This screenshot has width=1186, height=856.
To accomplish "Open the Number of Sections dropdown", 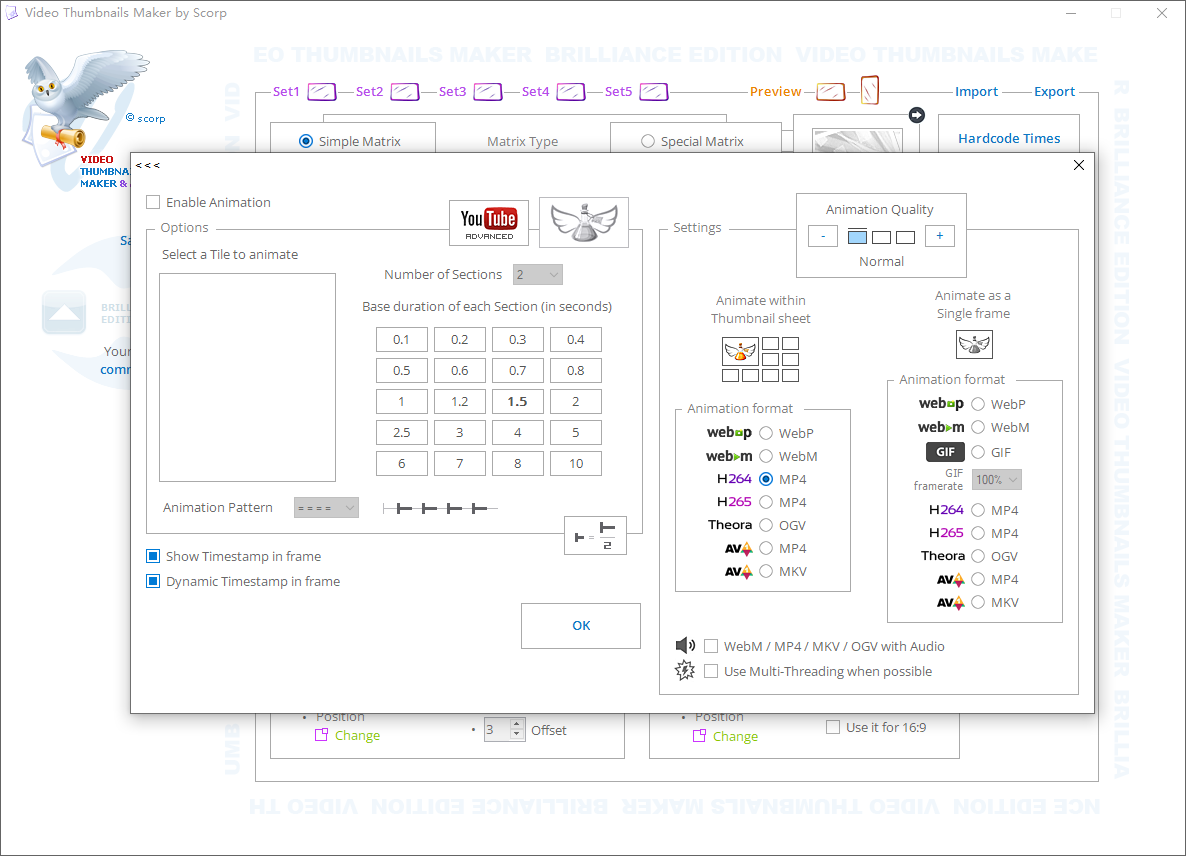I will click(537, 274).
